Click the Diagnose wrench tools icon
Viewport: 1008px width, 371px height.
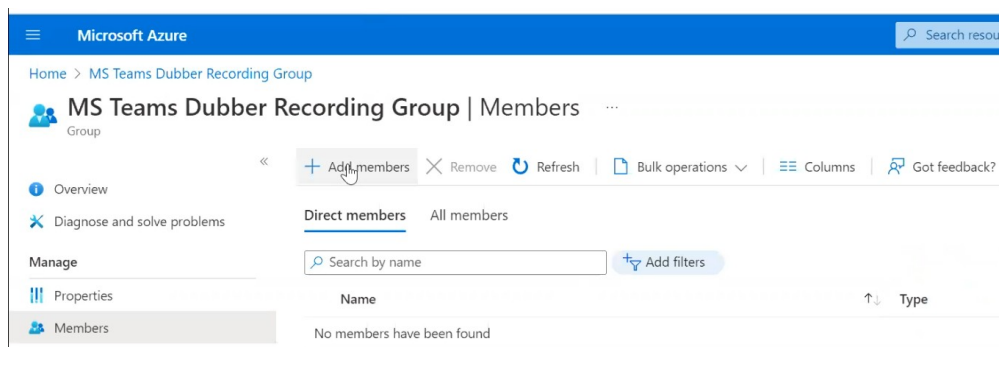37,222
